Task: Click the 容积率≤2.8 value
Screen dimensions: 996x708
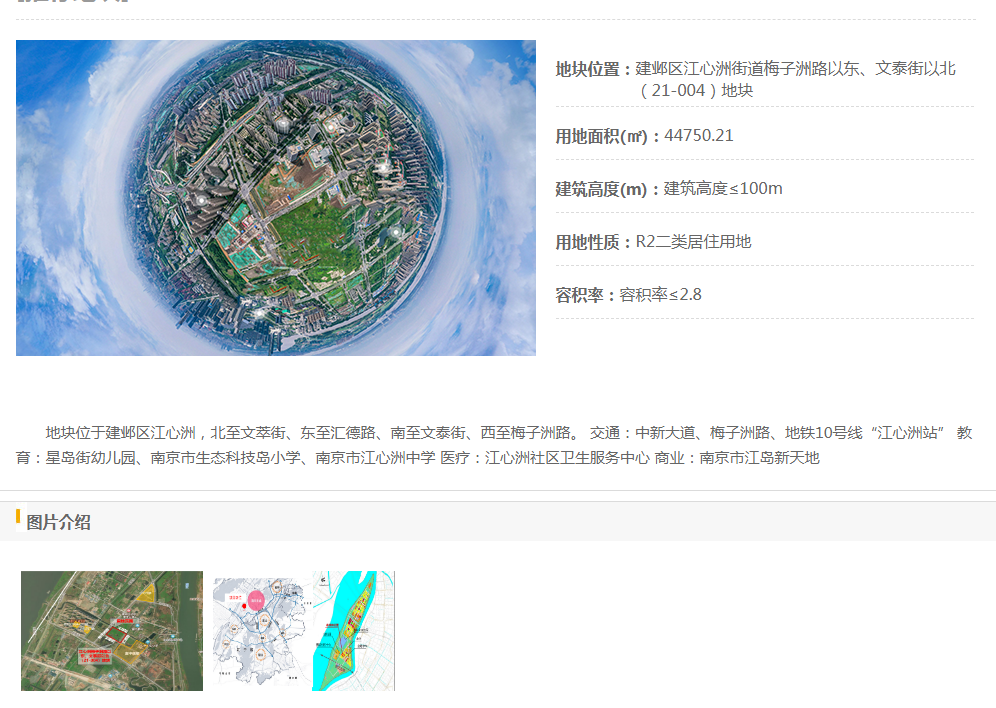Action: [x=660, y=294]
